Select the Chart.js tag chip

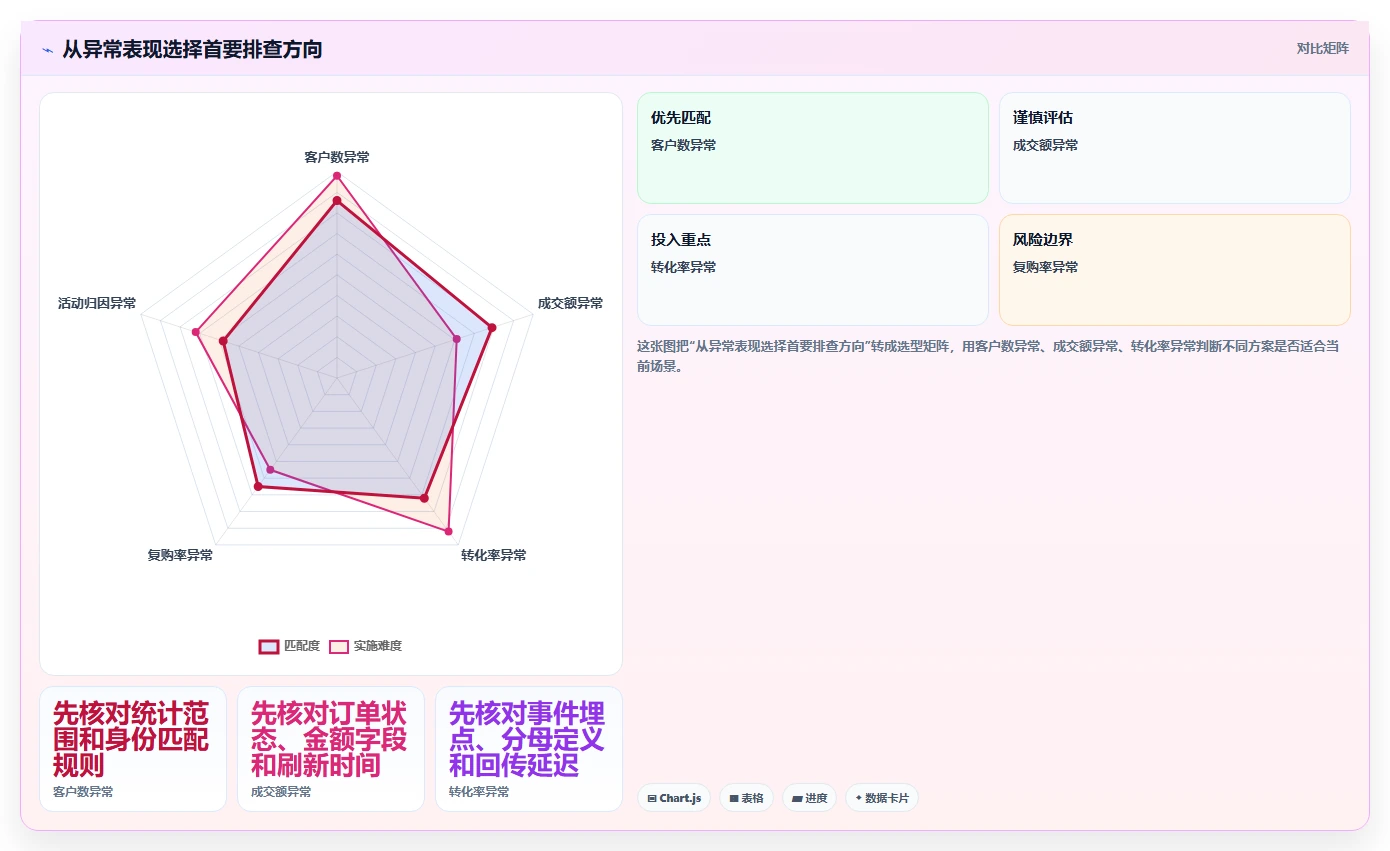tap(675, 798)
